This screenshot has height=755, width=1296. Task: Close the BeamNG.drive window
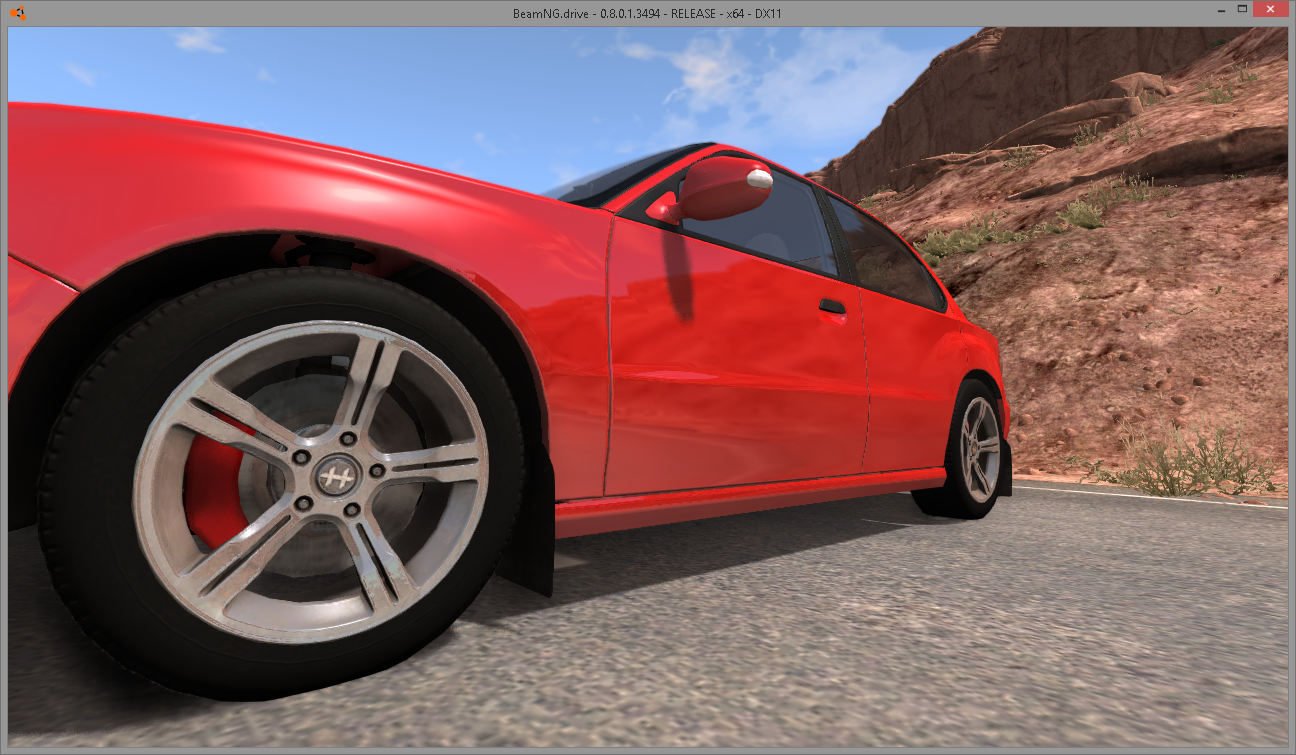click(x=1271, y=10)
